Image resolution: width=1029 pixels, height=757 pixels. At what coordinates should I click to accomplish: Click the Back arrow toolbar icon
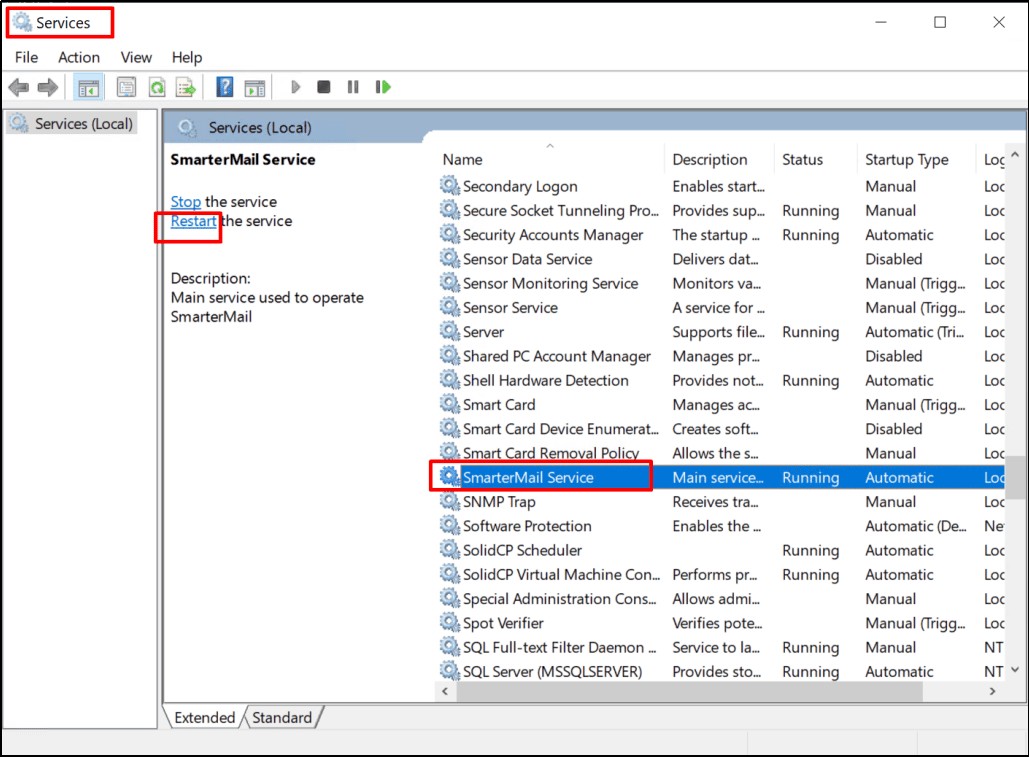(x=19, y=87)
